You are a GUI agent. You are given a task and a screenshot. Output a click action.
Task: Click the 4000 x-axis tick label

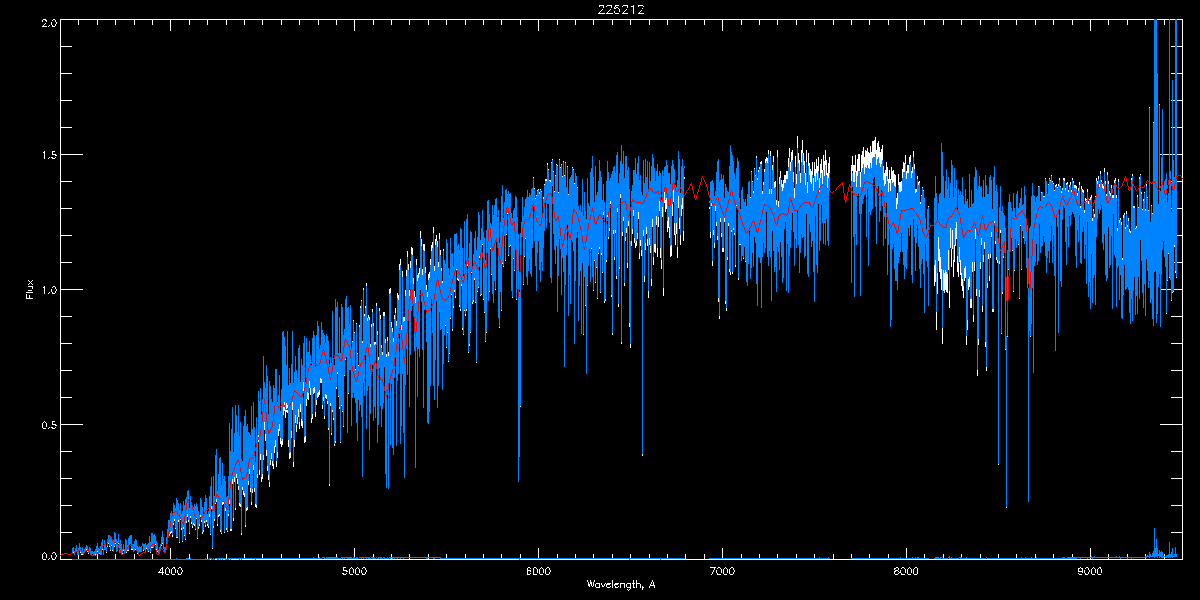tap(170, 571)
